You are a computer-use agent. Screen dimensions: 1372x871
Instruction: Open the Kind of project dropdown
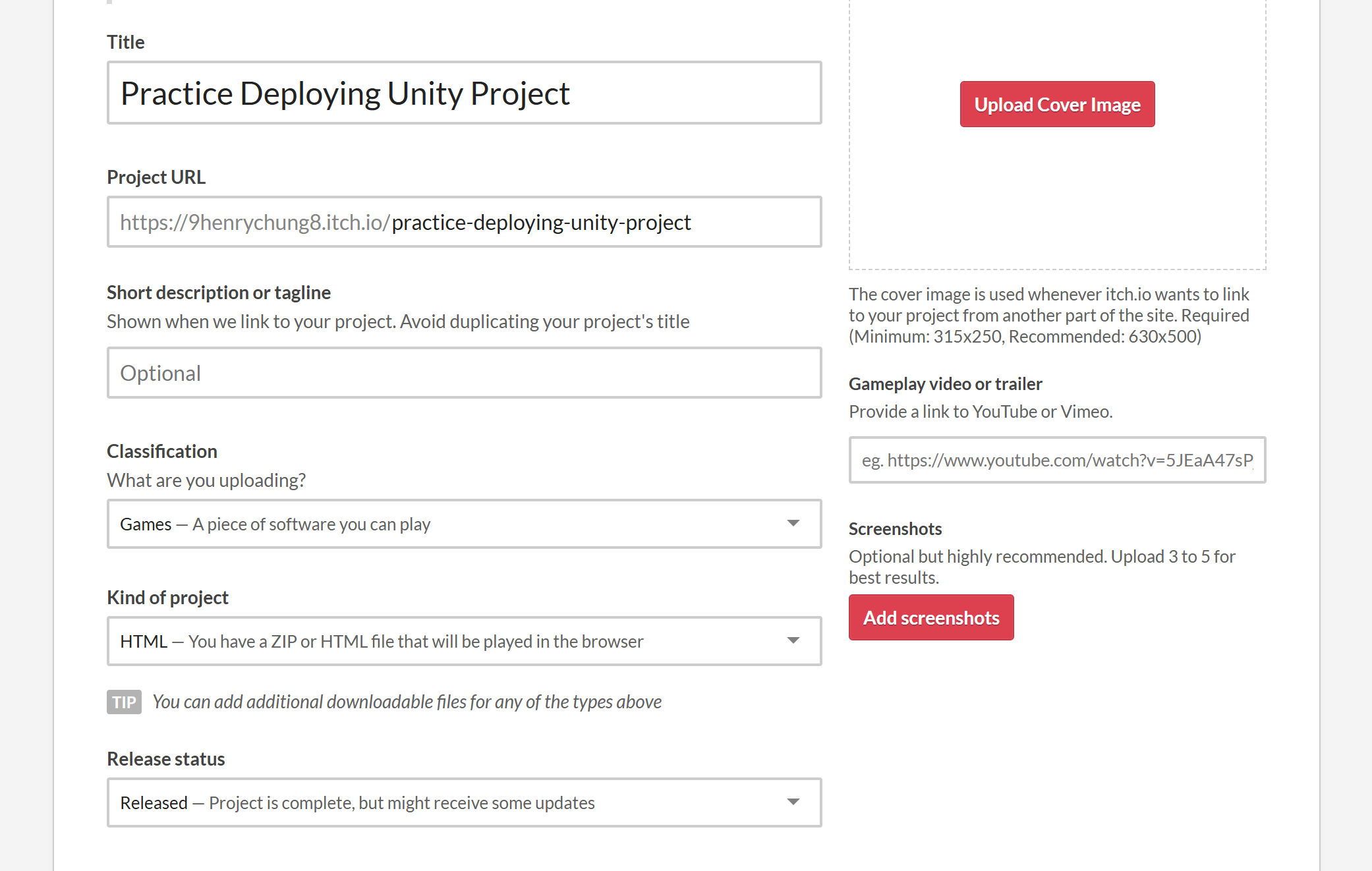(464, 641)
